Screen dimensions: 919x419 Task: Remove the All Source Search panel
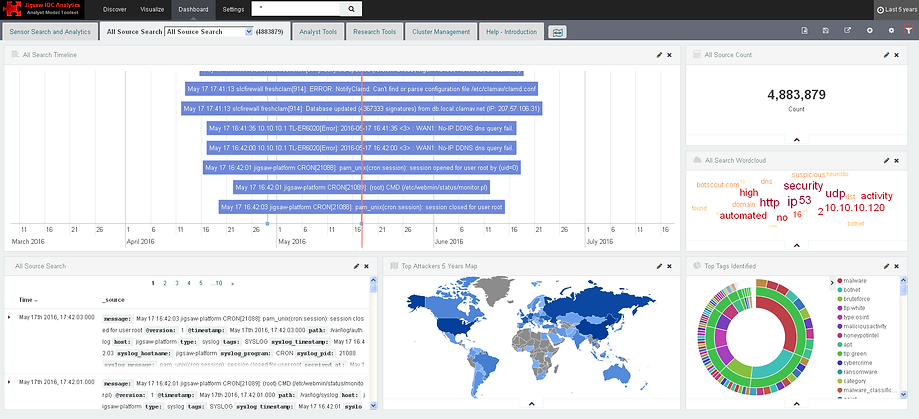366,266
